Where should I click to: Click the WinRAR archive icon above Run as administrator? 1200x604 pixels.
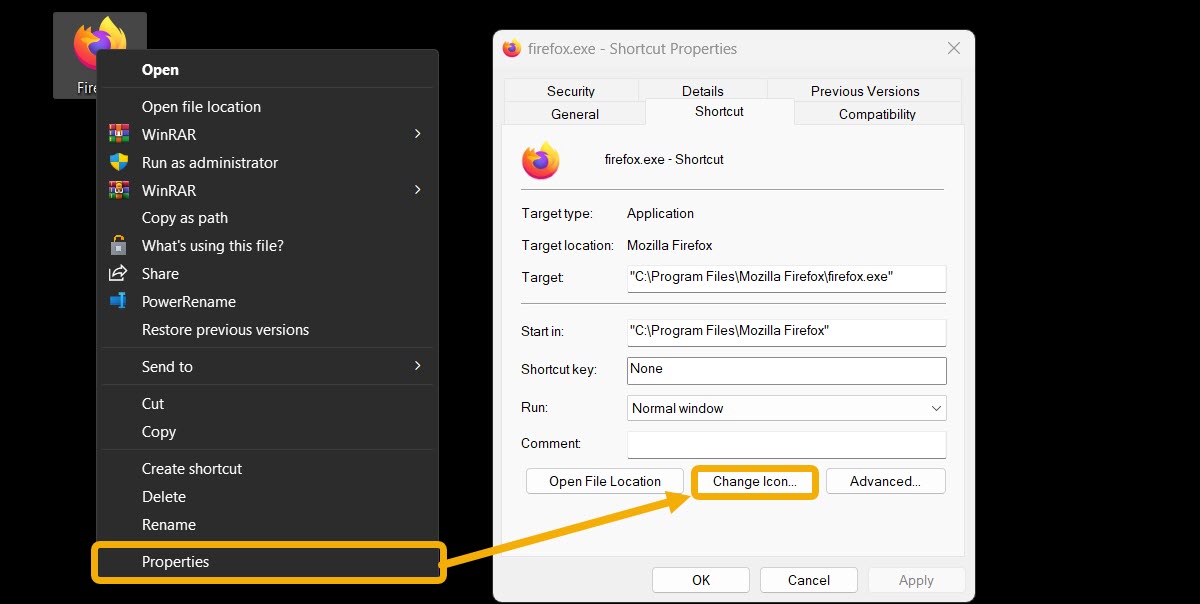tap(119, 133)
